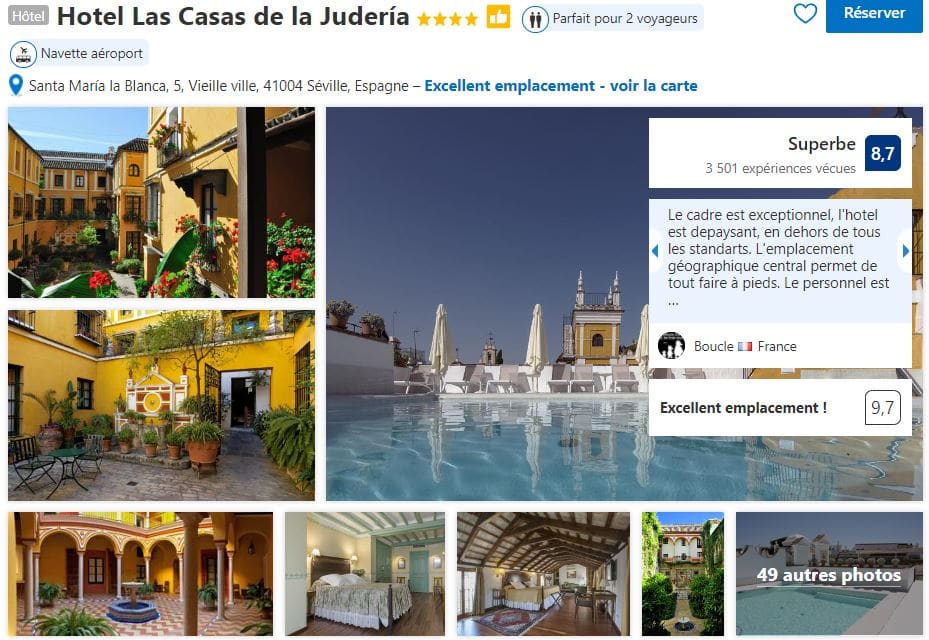Image resolution: width=929 pixels, height=640 pixels.
Task: Open the 49 autres photos thumbnail
Action: [829, 574]
